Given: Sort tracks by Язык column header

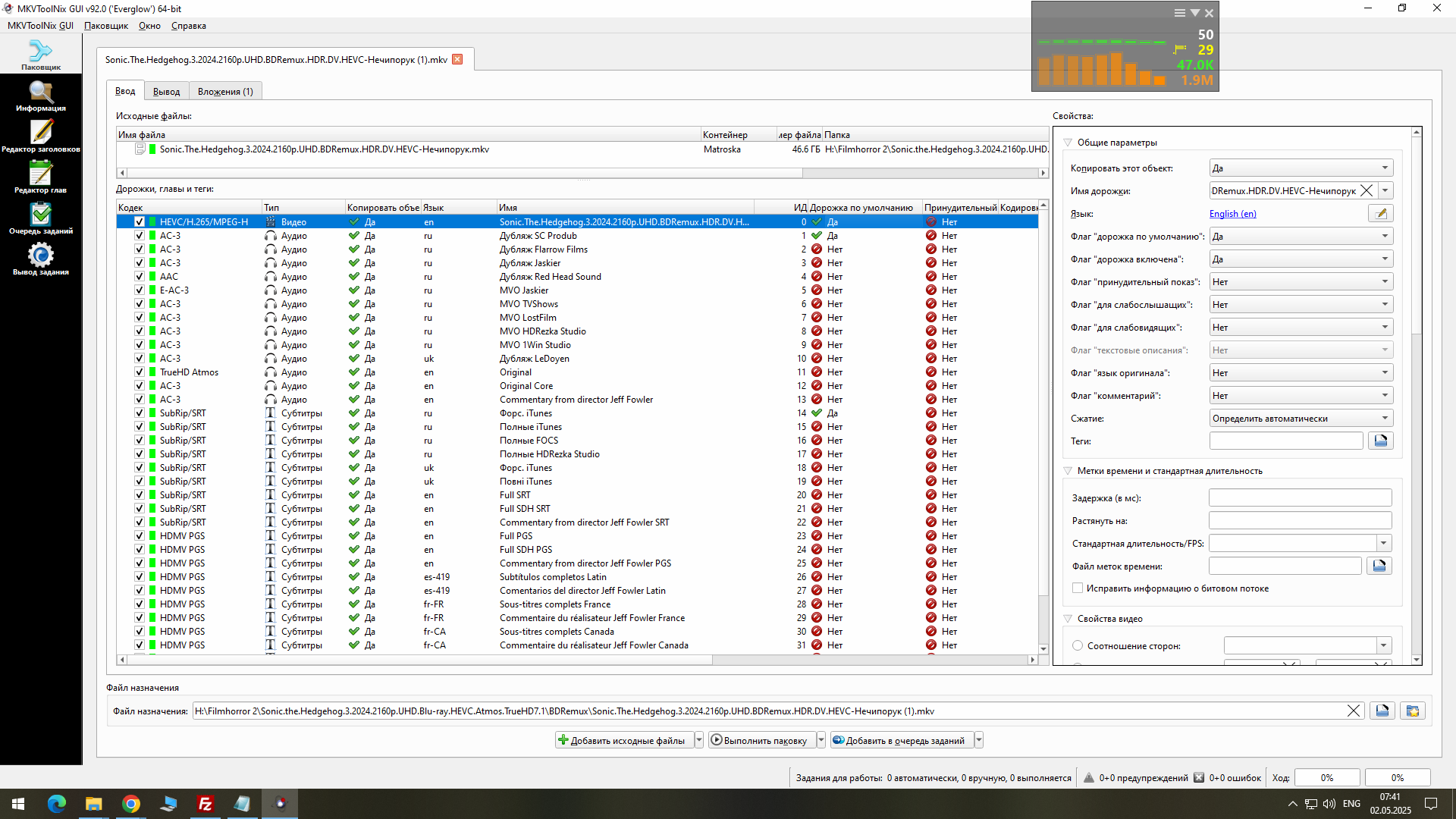Looking at the screenshot, I should pyautogui.click(x=459, y=208).
